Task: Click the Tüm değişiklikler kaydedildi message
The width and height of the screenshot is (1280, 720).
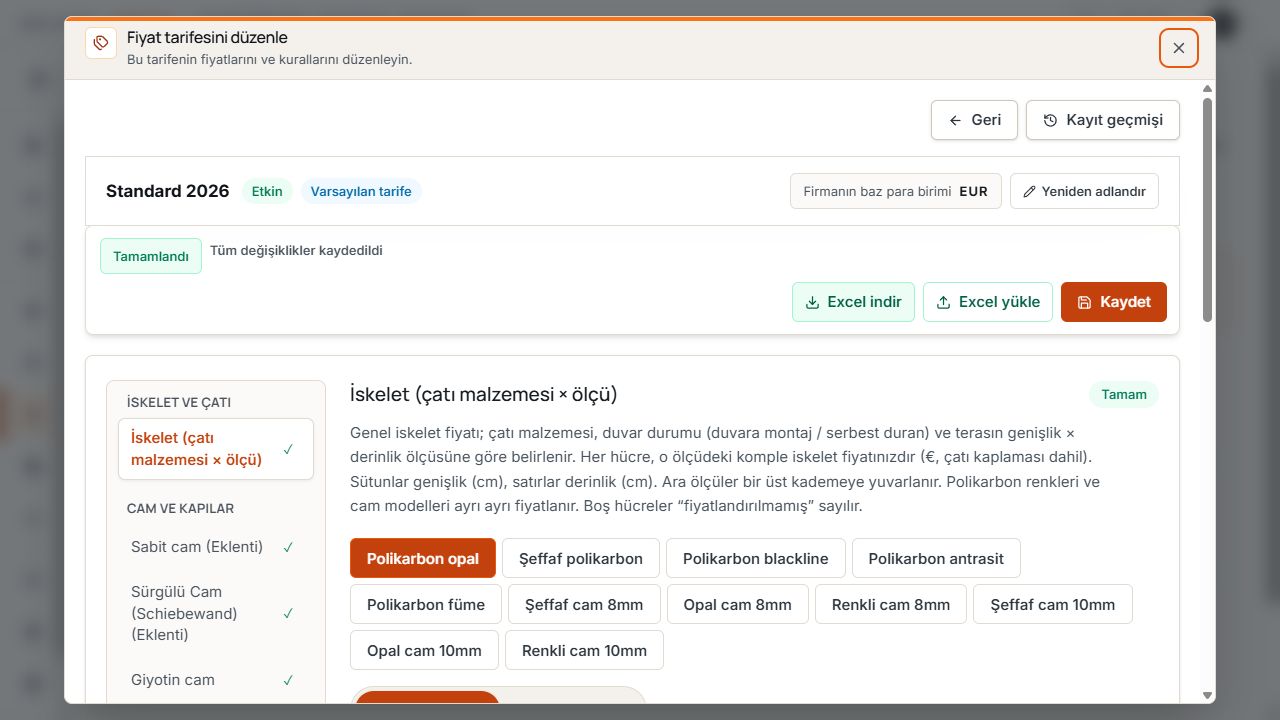Action: (296, 250)
